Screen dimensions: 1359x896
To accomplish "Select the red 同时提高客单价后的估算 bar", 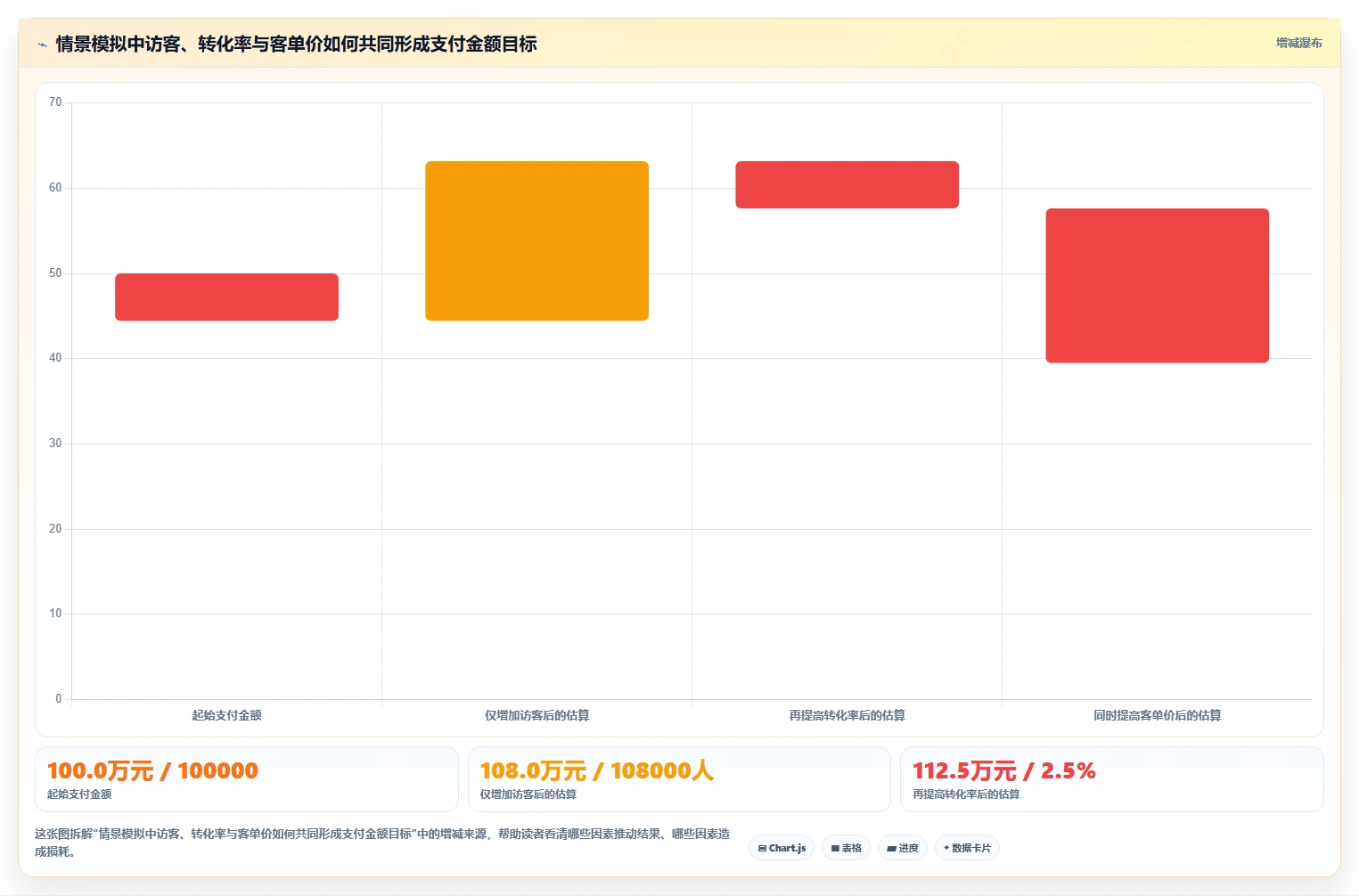I will pos(1157,285).
